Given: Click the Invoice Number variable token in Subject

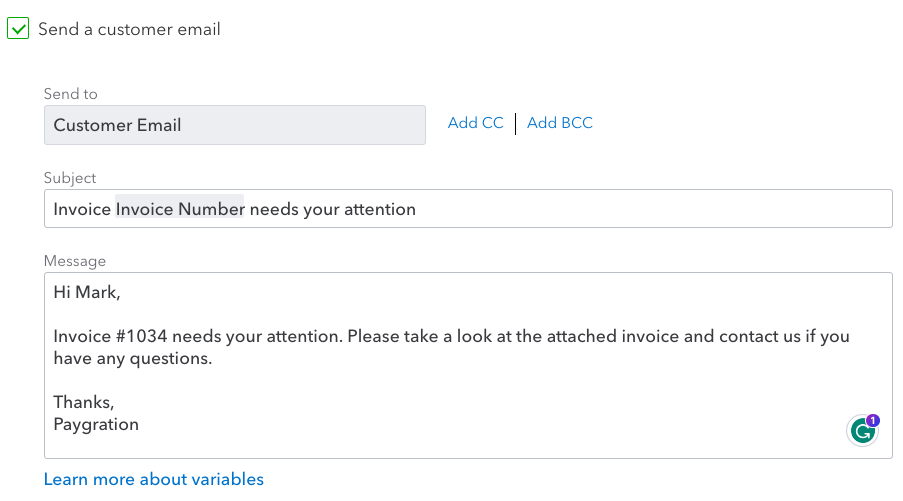Looking at the screenshot, I should pyautogui.click(x=180, y=208).
